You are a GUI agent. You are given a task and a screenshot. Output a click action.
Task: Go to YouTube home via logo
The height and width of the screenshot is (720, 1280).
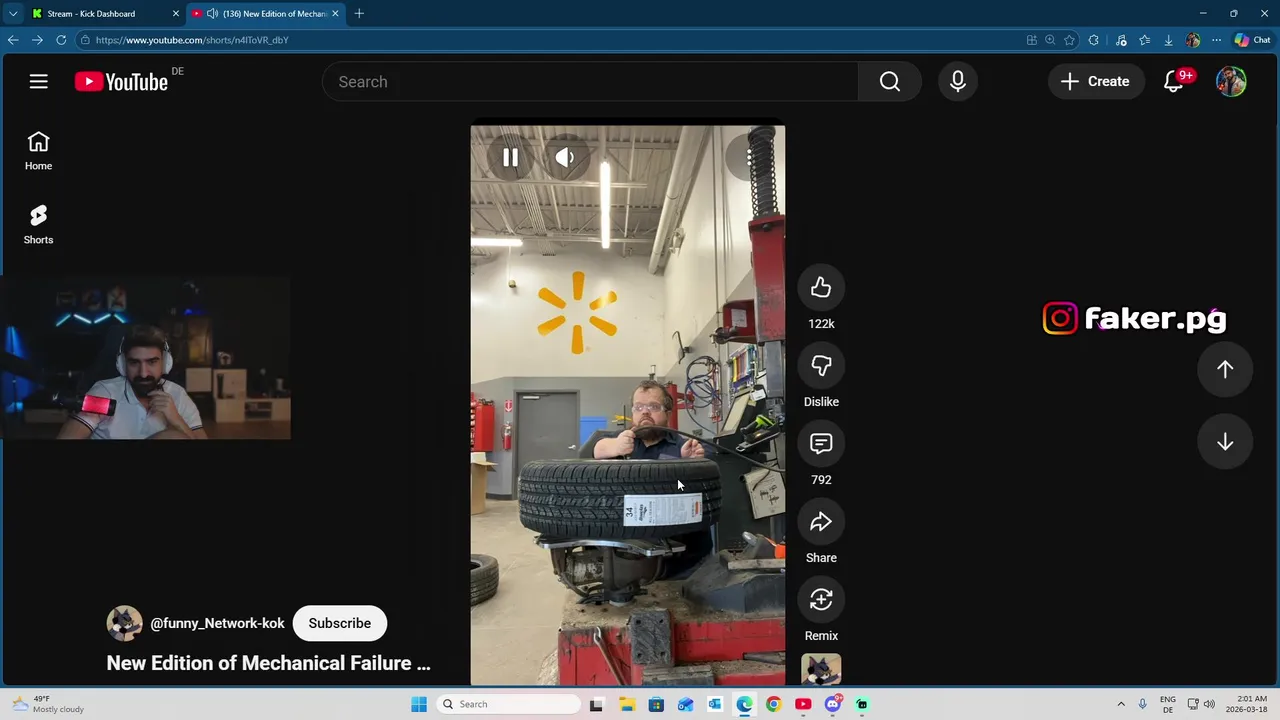click(121, 82)
